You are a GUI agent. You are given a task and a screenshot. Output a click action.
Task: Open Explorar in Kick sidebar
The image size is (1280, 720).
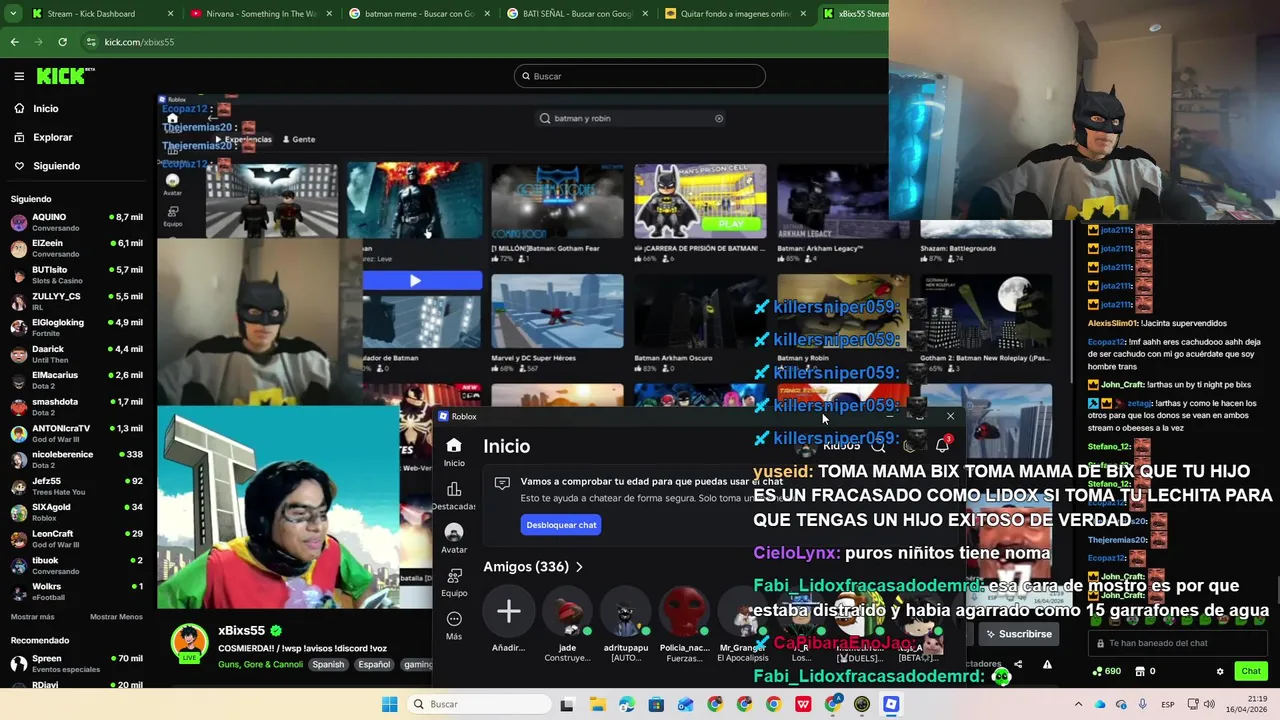tap(52, 137)
